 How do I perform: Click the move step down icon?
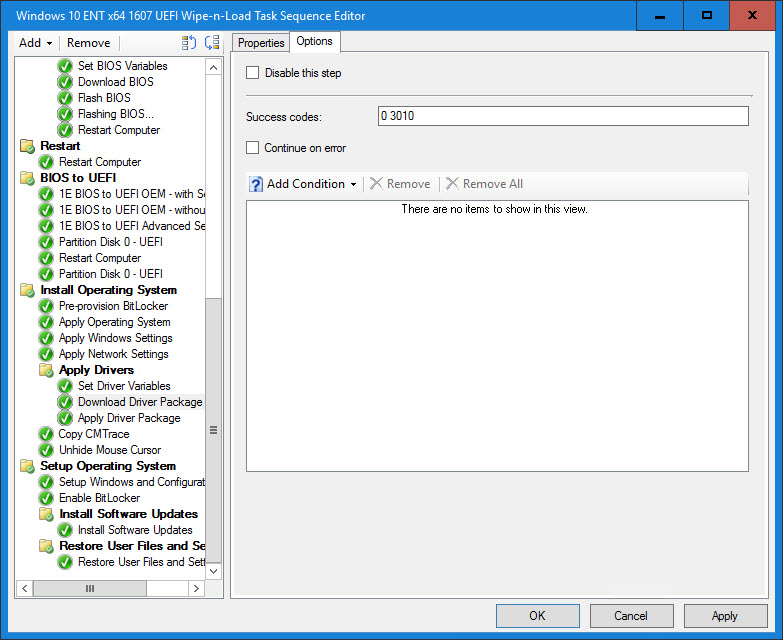pyautogui.click(x=211, y=43)
